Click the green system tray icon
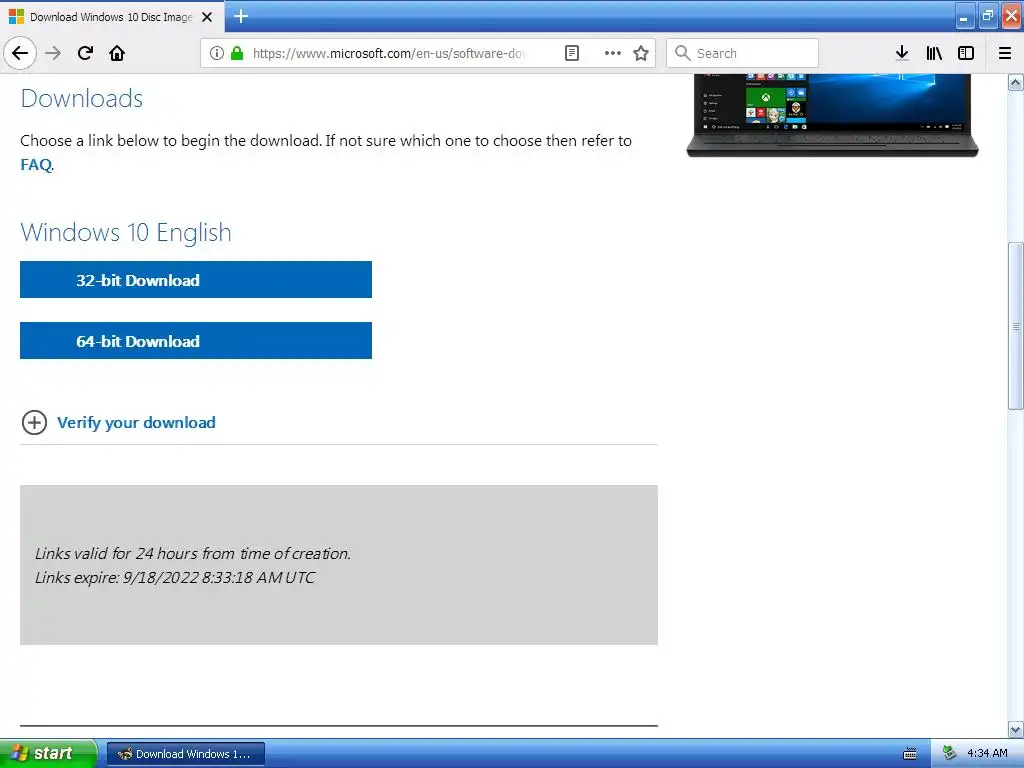 coord(950,753)
